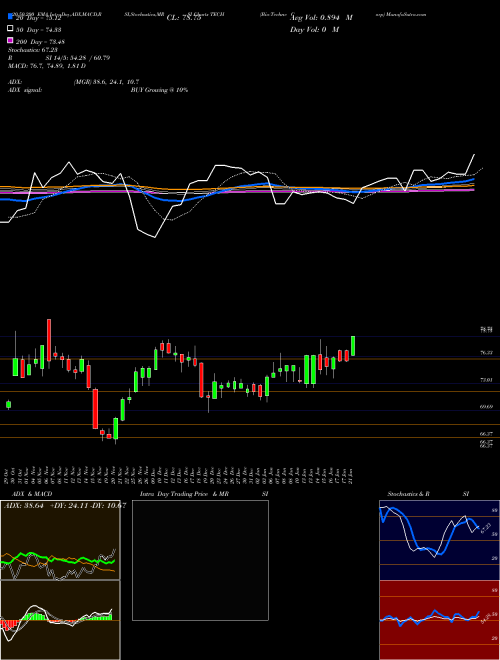Click the 73.01 price axis label

pyautogui.click(x=487, y=380)
